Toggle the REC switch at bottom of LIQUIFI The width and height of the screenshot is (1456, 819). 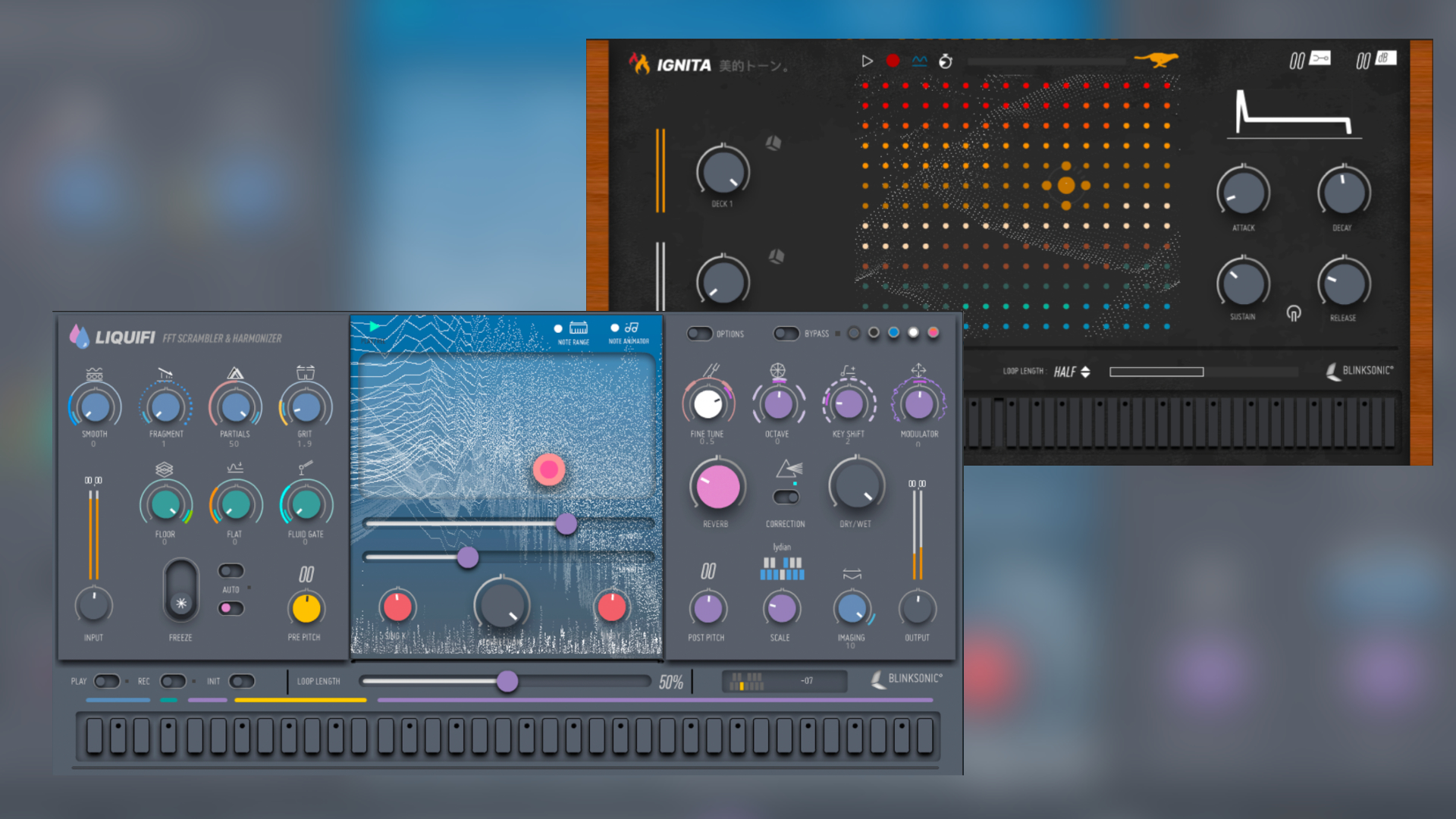click(x=173, y=681)
